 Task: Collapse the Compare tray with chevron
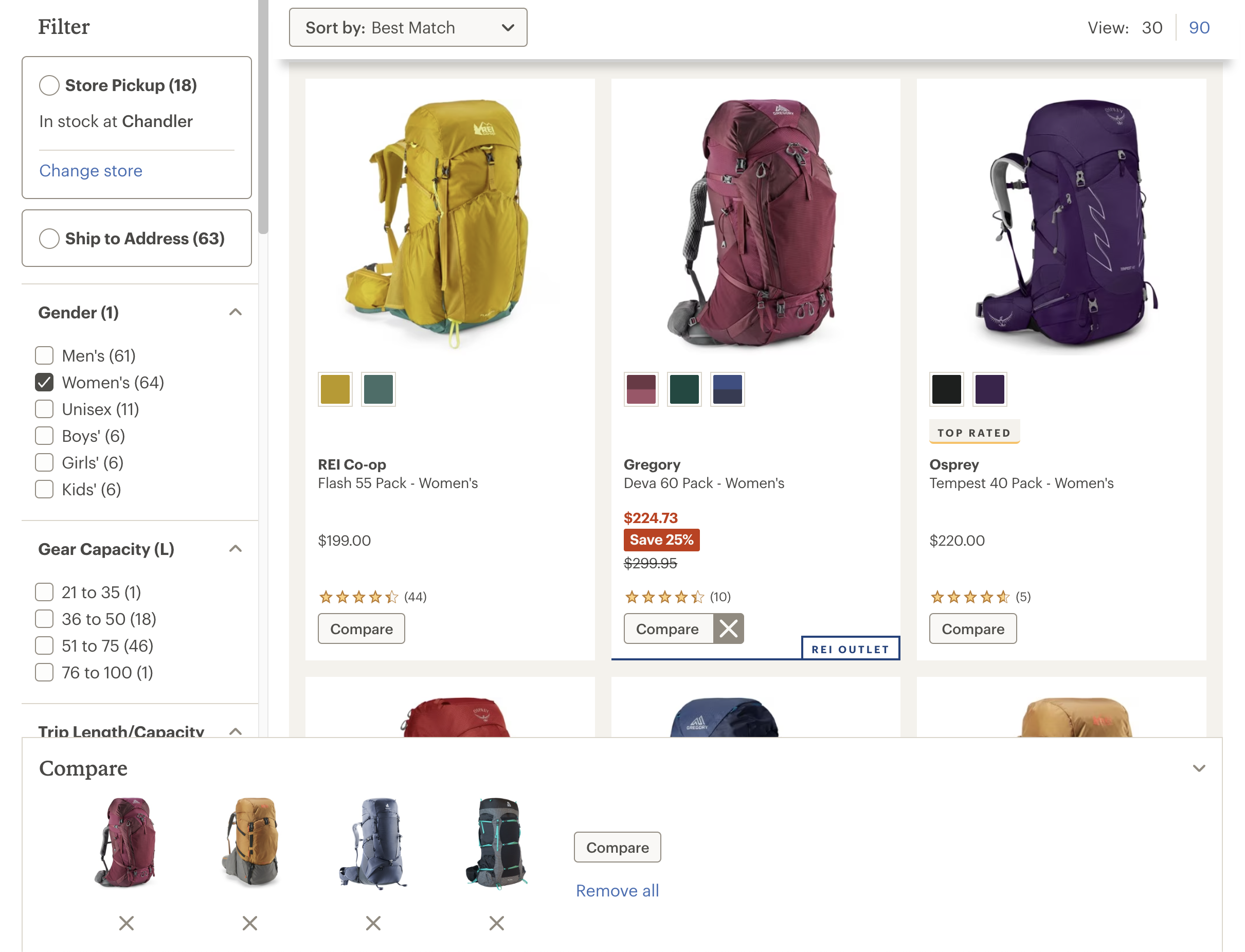[1198, 768]
